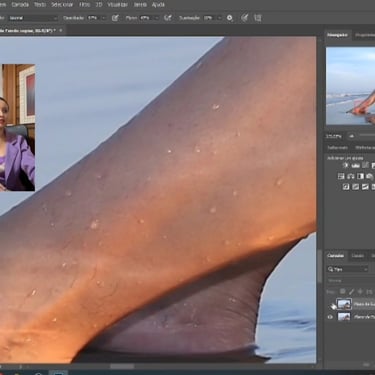Add a Curves adjustment

coord(365,165)
